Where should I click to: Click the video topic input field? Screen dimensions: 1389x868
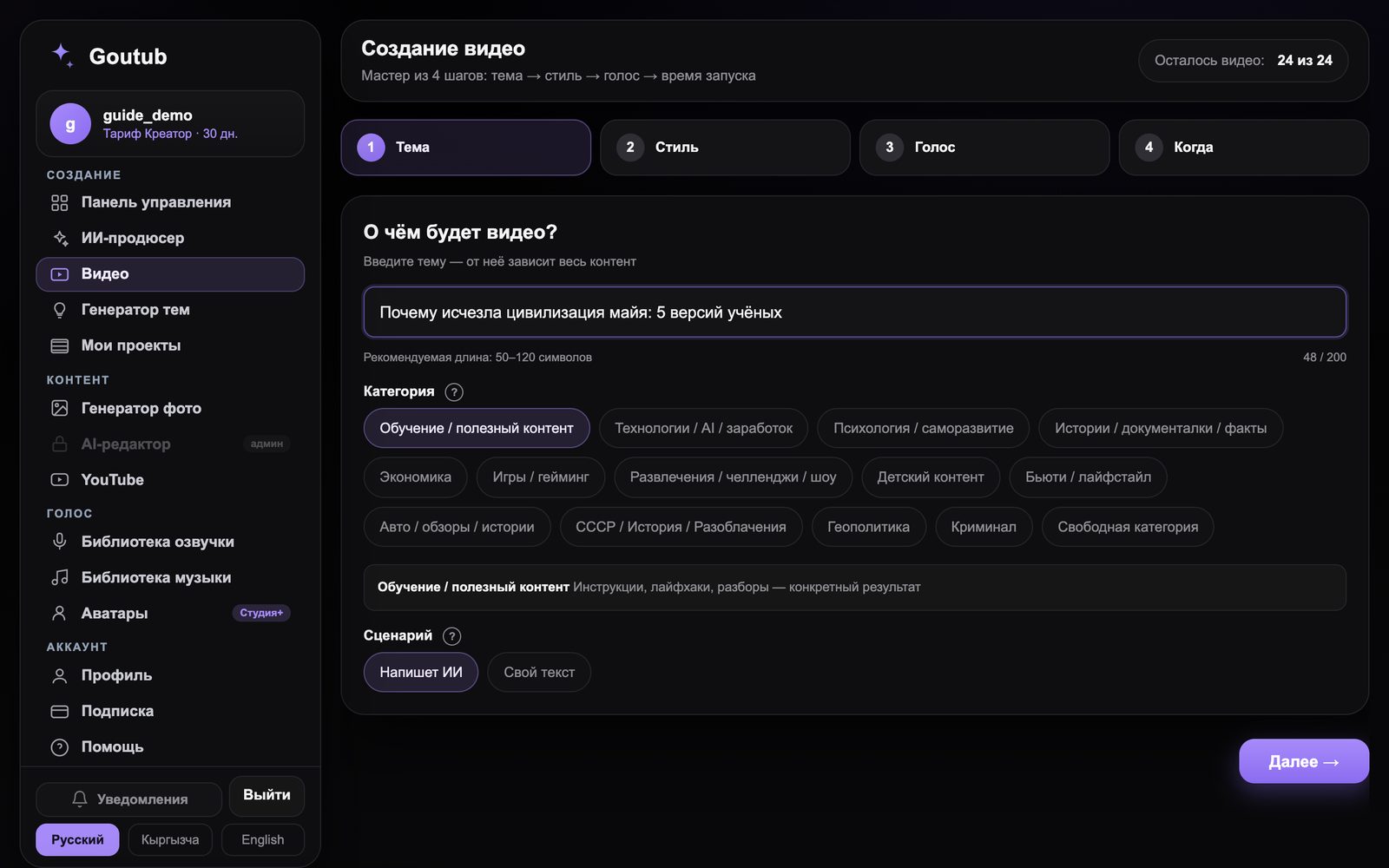tap(855, 312)
